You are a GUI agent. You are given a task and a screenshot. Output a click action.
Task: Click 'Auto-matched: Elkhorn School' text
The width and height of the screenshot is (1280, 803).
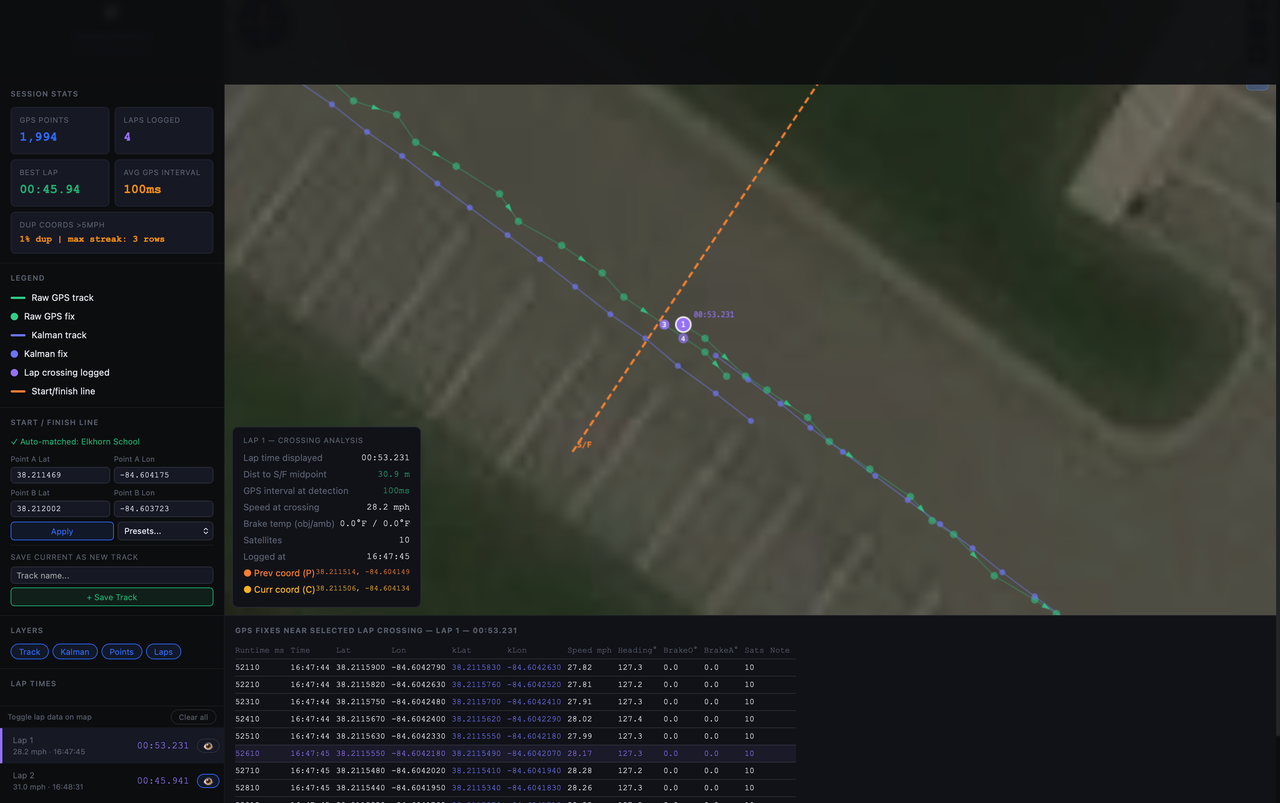click(79, 441)
